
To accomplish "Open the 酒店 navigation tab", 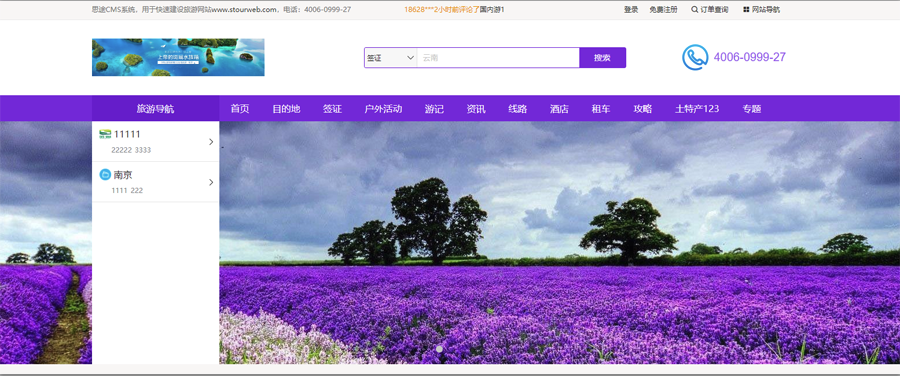I will pyautogui.click(x=559, y=108).
